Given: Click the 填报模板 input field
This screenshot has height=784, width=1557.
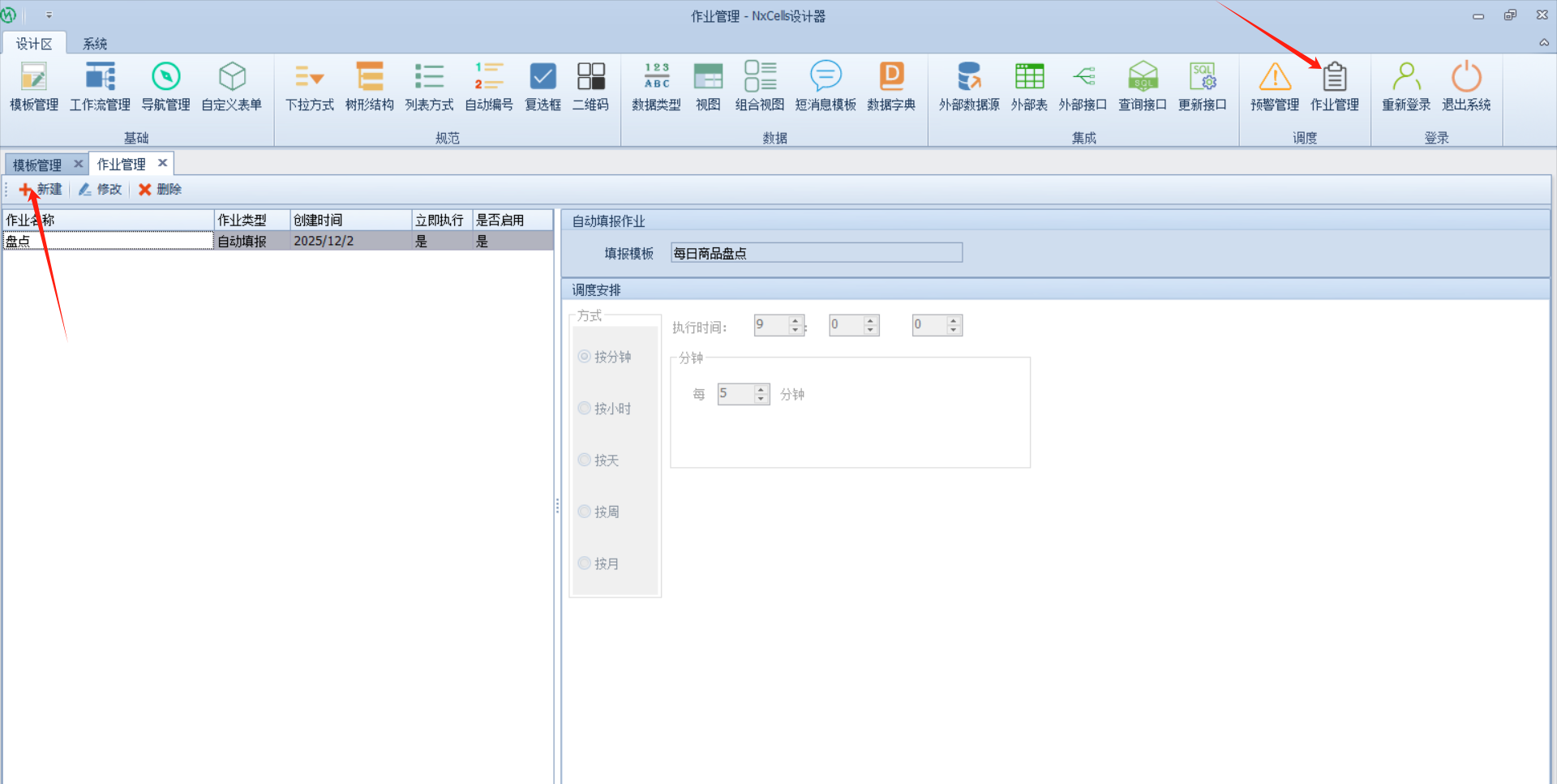Looking at the screenshot, I should click(816, 253).
